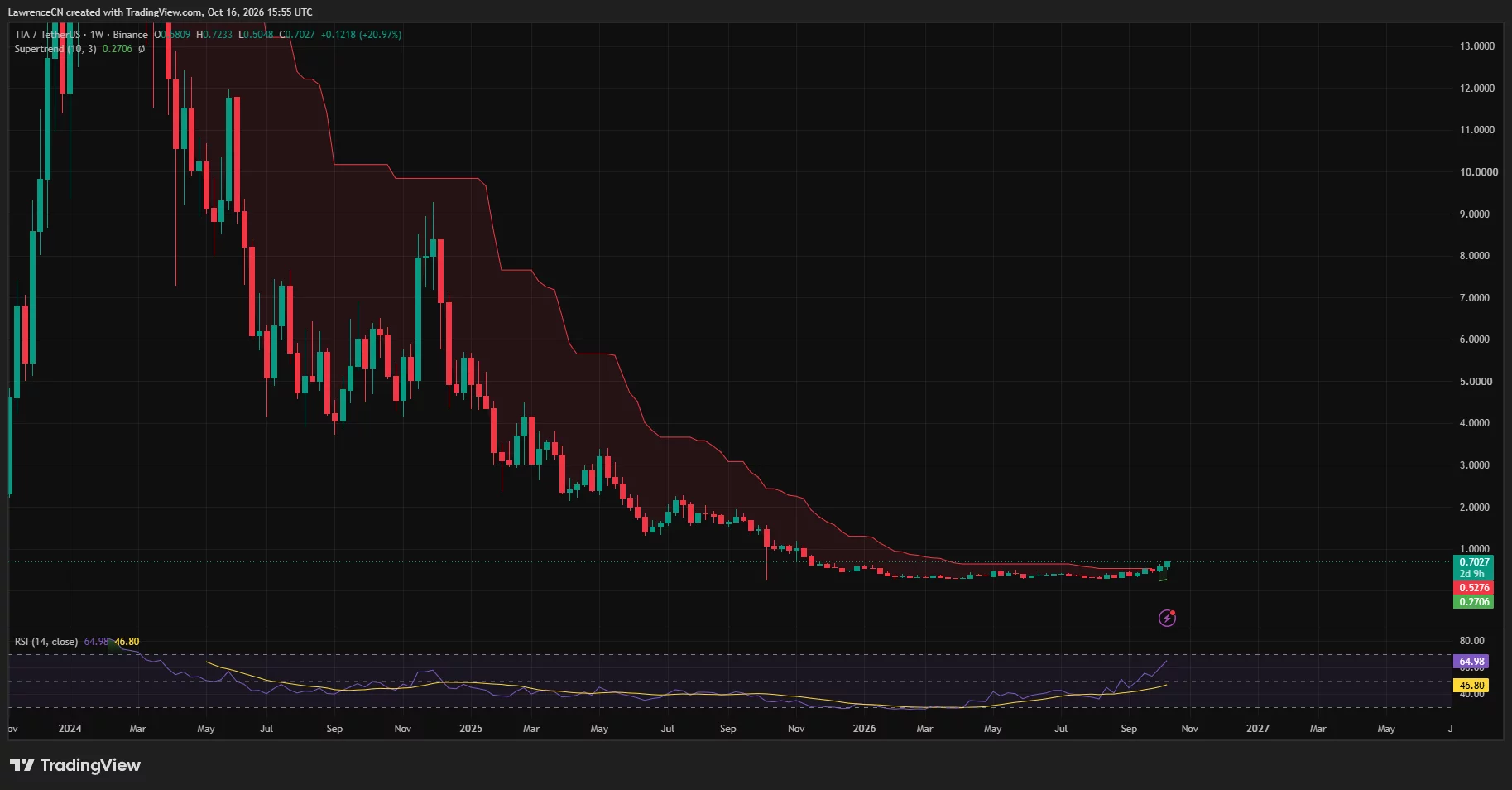
Task: Click the C0.7027 close value in legend
Action: 297,35
